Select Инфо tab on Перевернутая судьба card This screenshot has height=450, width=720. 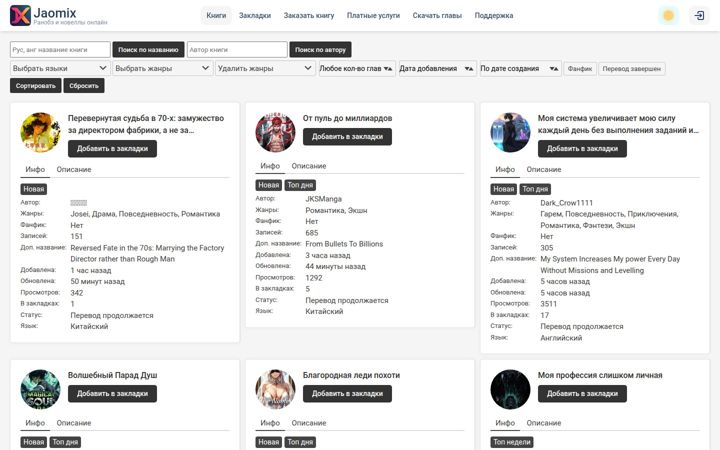[35, 169]
